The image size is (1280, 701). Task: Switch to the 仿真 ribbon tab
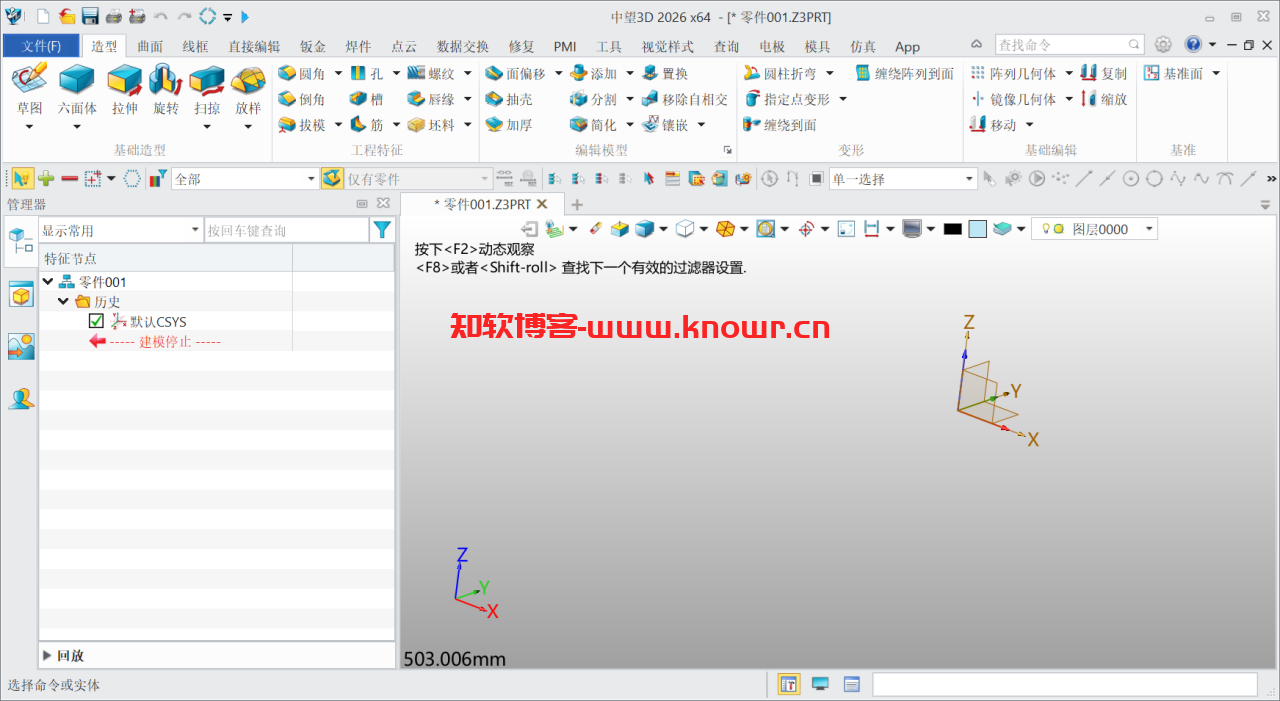863,46
